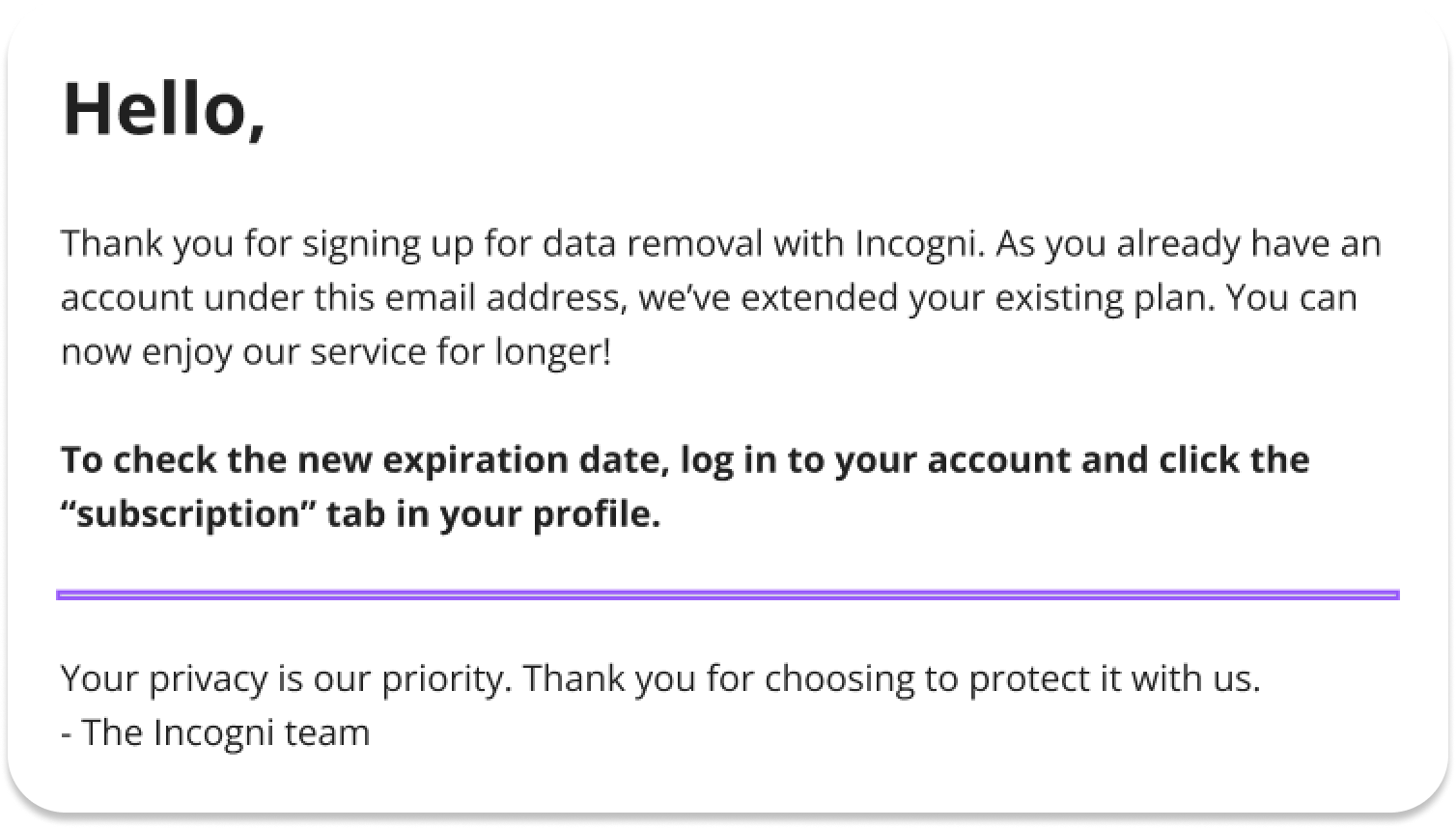Click the words "As you already have an"
Image resolution: width=1456 pixels, height=828 pixels.
(1188, 243)
